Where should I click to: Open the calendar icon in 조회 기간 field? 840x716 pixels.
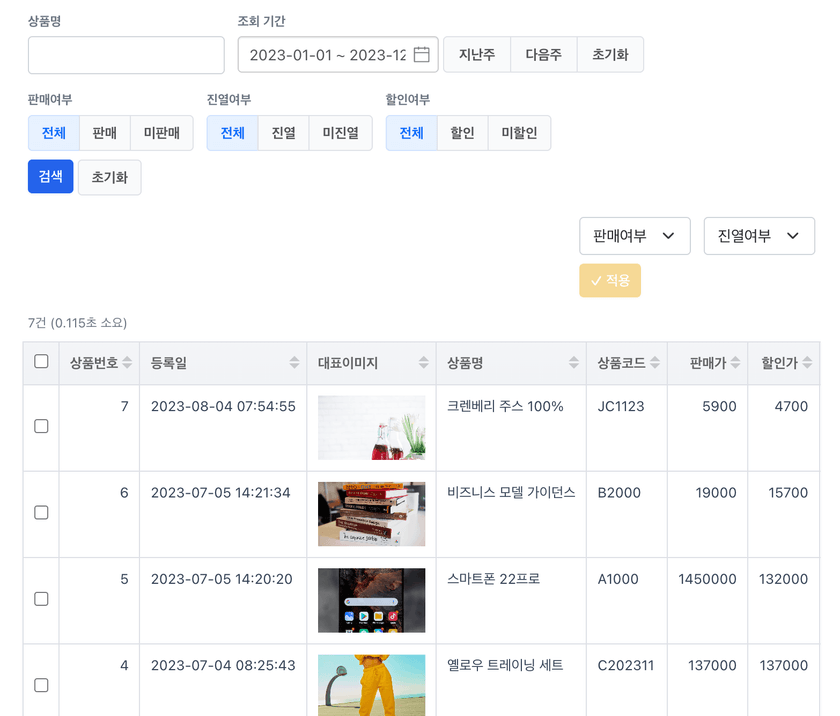(x=421, y=55)
